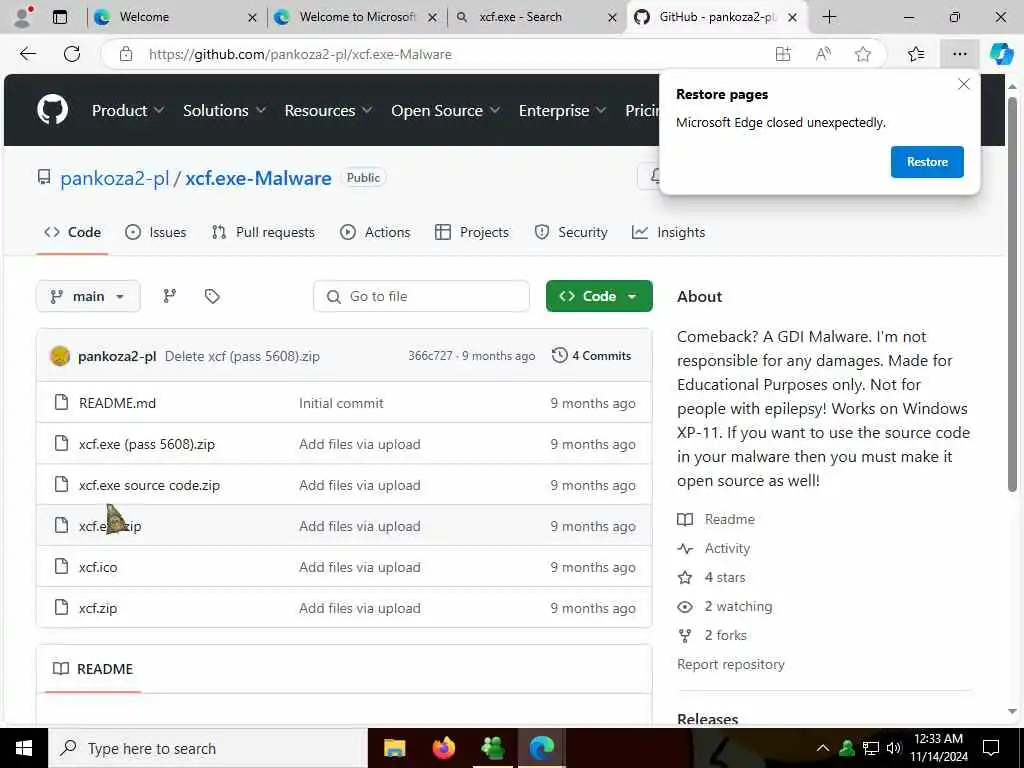Click the Go to file search field
The height and width of the screenshot is (768, 1024).
pos(421,296)
